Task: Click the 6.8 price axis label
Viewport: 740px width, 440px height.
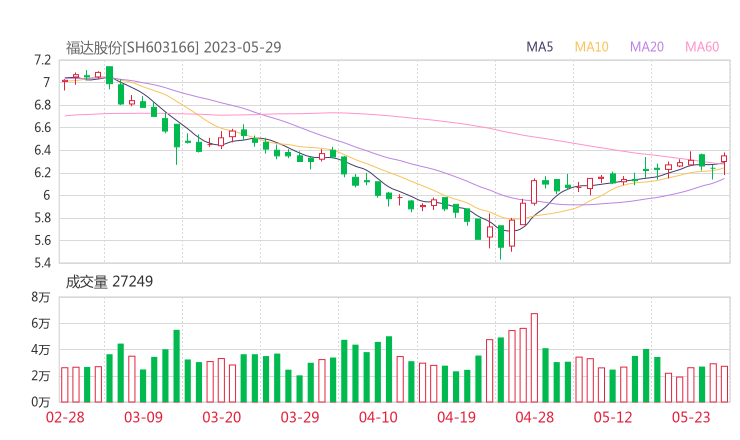Action: point(42,105)
